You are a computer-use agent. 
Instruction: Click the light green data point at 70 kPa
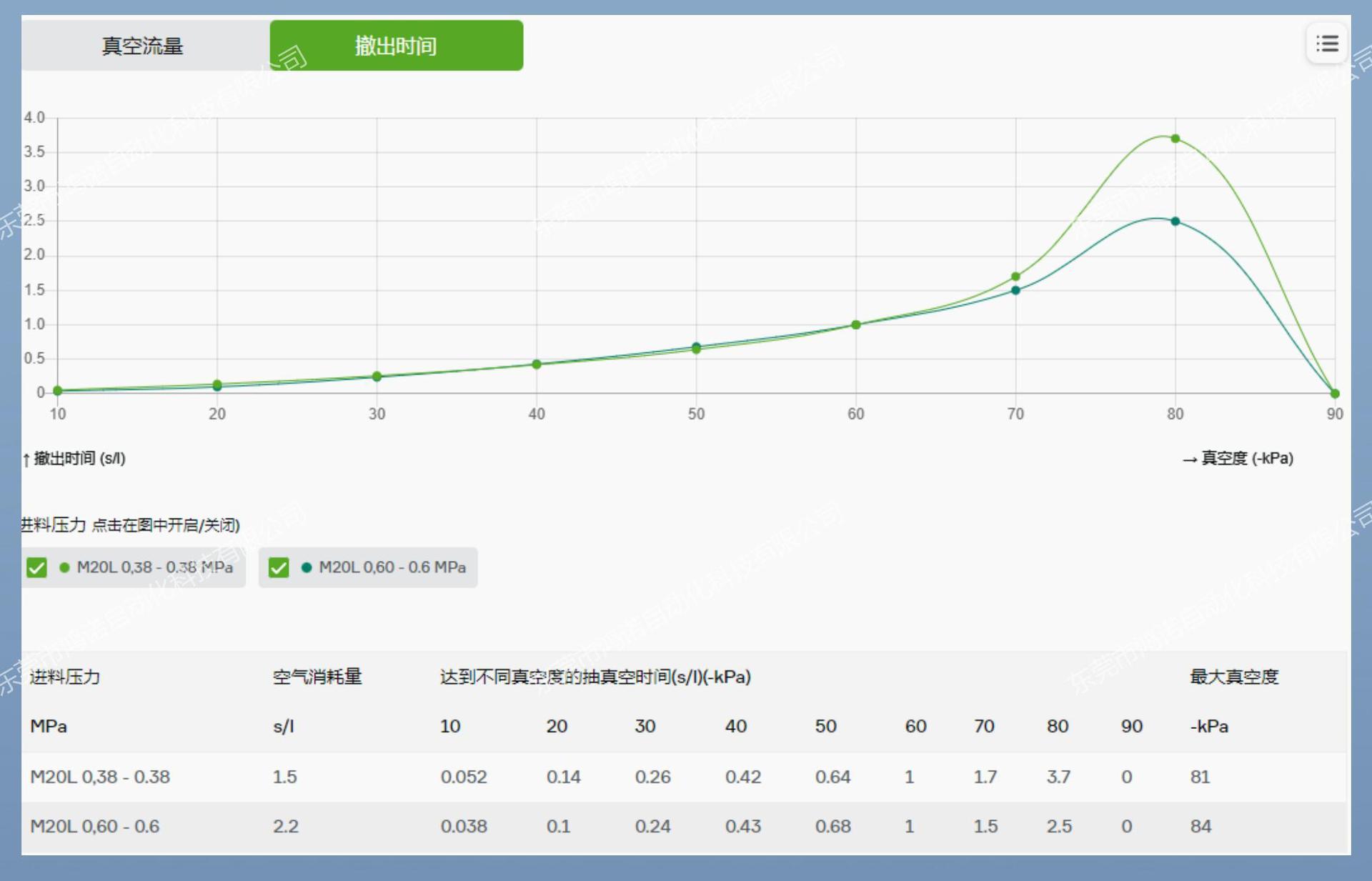click(1015, 277)
